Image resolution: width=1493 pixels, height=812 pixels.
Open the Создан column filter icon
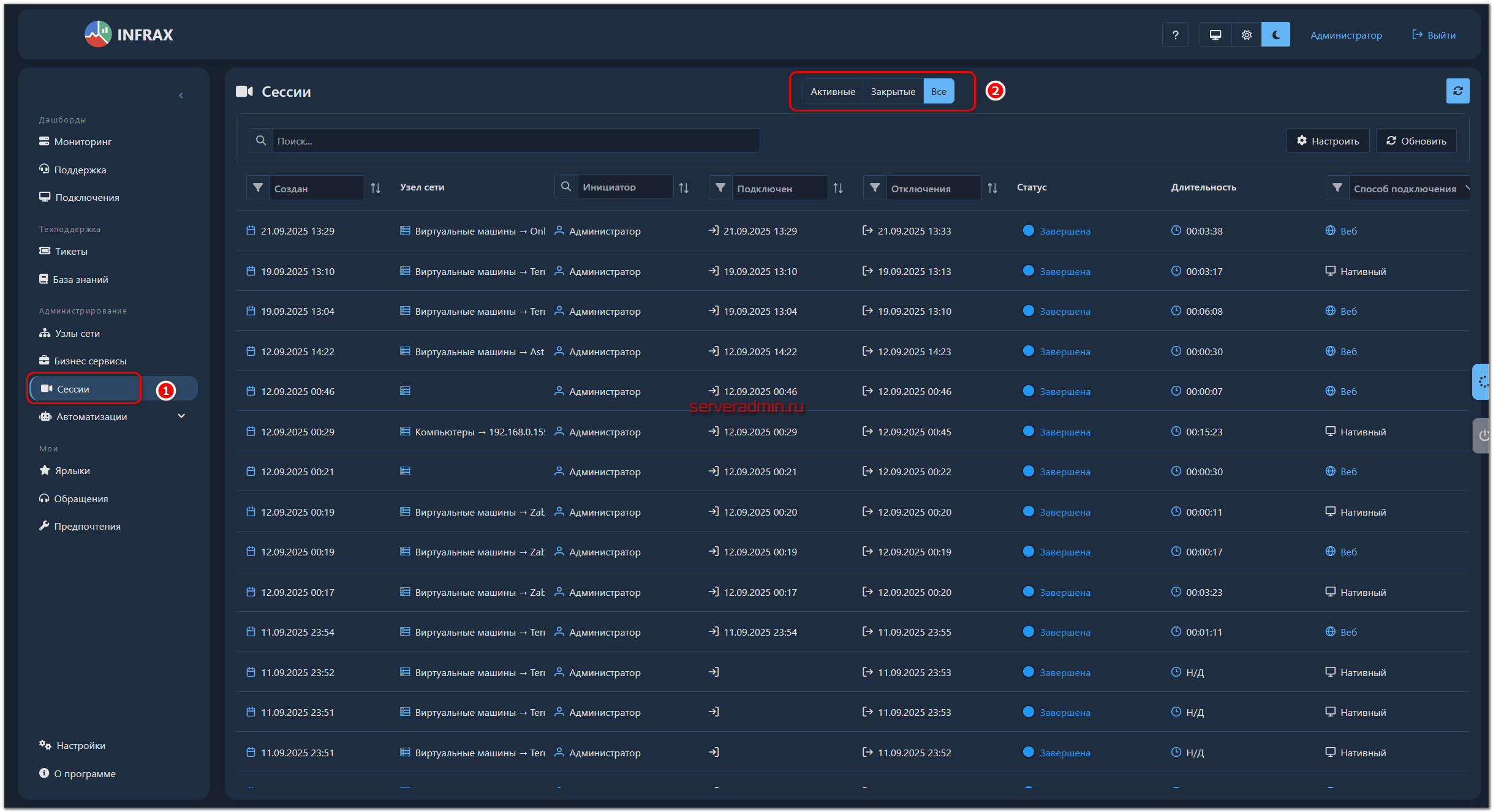coord(258,187)
